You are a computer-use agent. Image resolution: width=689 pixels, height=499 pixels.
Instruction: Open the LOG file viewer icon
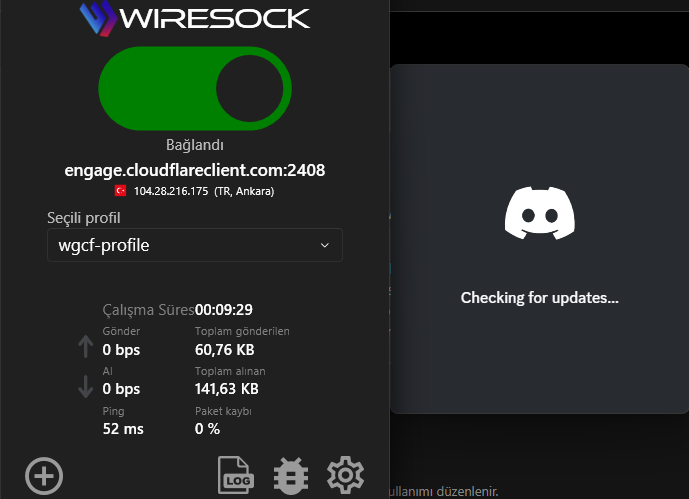(x=236, y=475)
